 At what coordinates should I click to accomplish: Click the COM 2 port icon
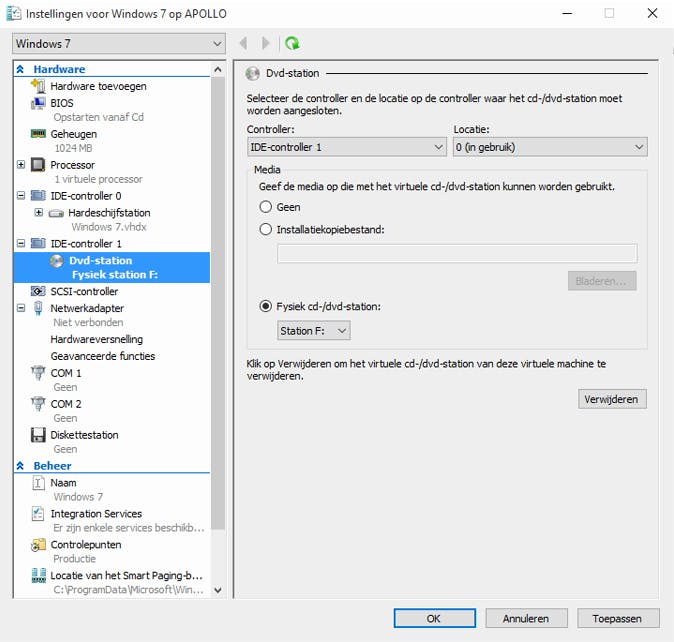coord(38,404)
